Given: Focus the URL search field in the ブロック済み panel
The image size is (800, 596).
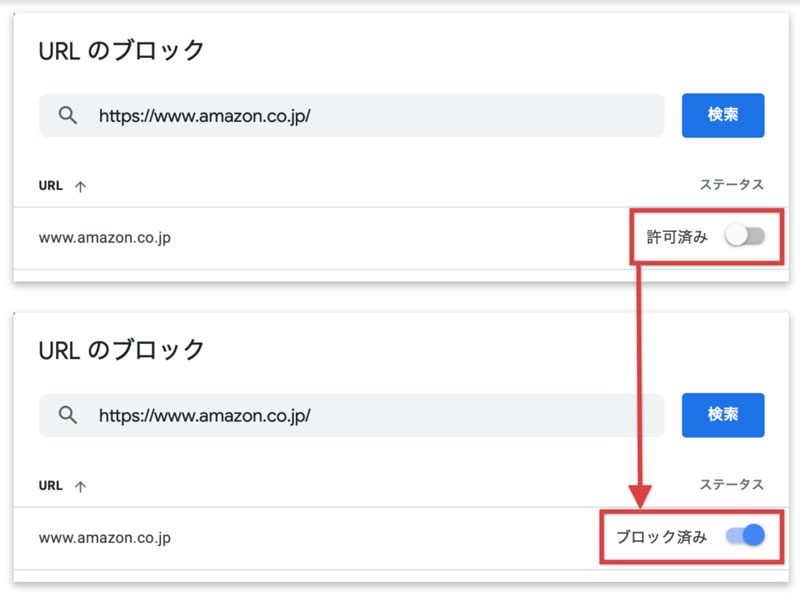Looking at the screenshot, I should pyautogui.click(x=352, y=415).
